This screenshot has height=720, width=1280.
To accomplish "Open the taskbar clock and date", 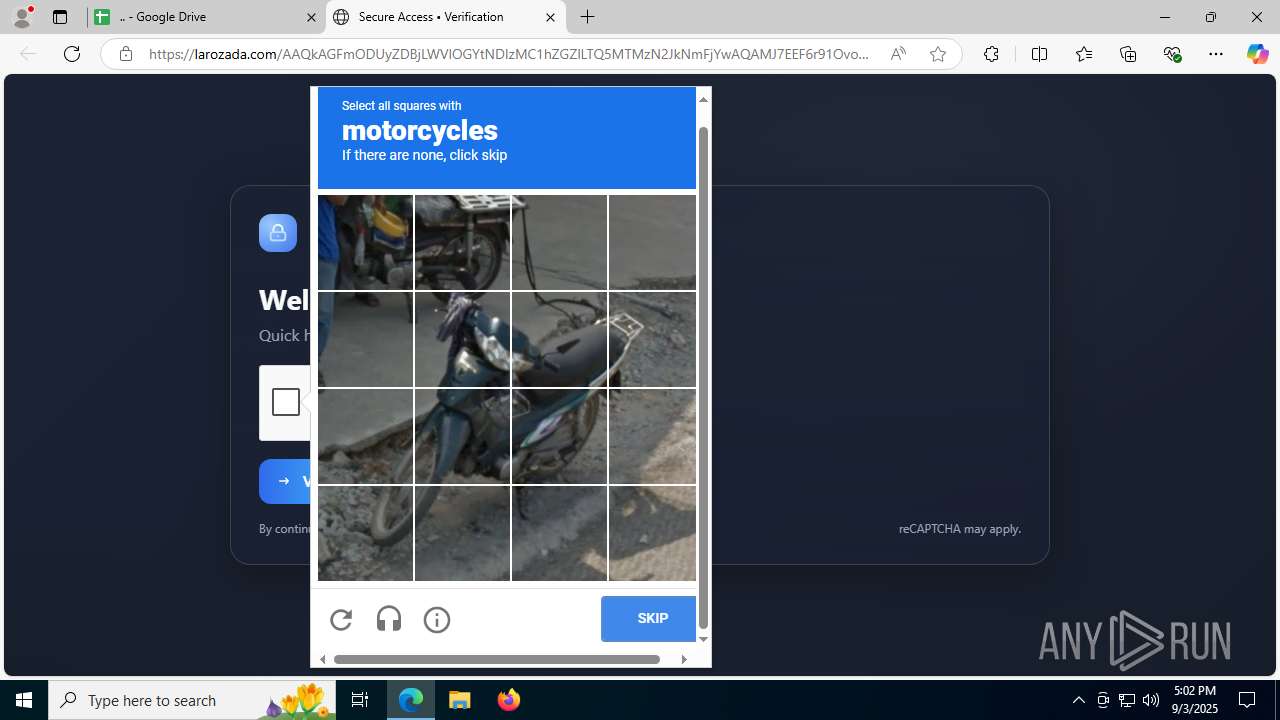I will (1195, 700).
